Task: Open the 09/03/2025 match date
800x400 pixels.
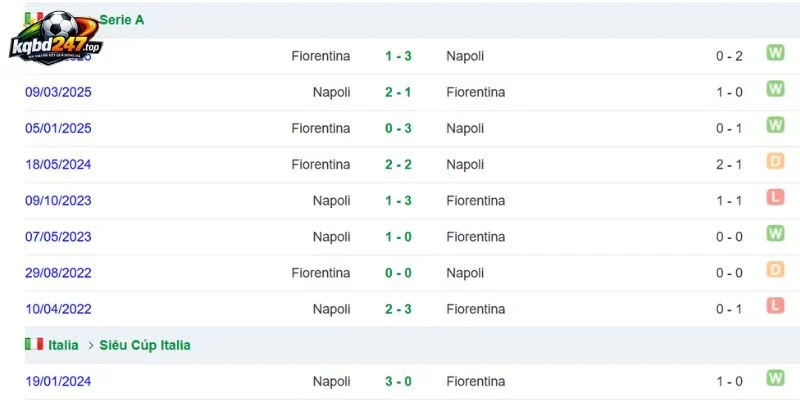Action: click(x=58, y=92)
